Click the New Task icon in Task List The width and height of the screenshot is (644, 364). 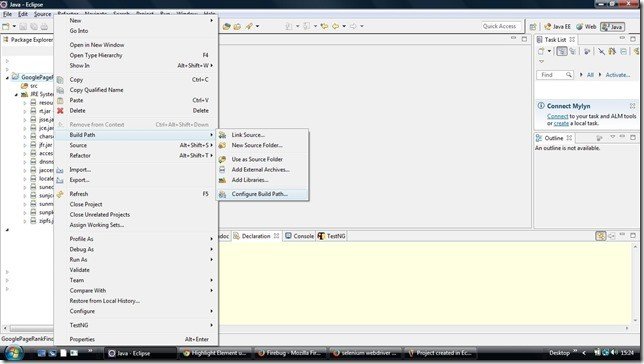541,51
